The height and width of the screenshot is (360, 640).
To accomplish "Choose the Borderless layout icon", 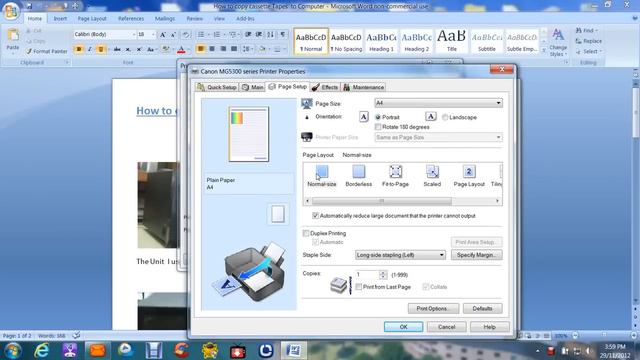I will (x=358, y=171).
